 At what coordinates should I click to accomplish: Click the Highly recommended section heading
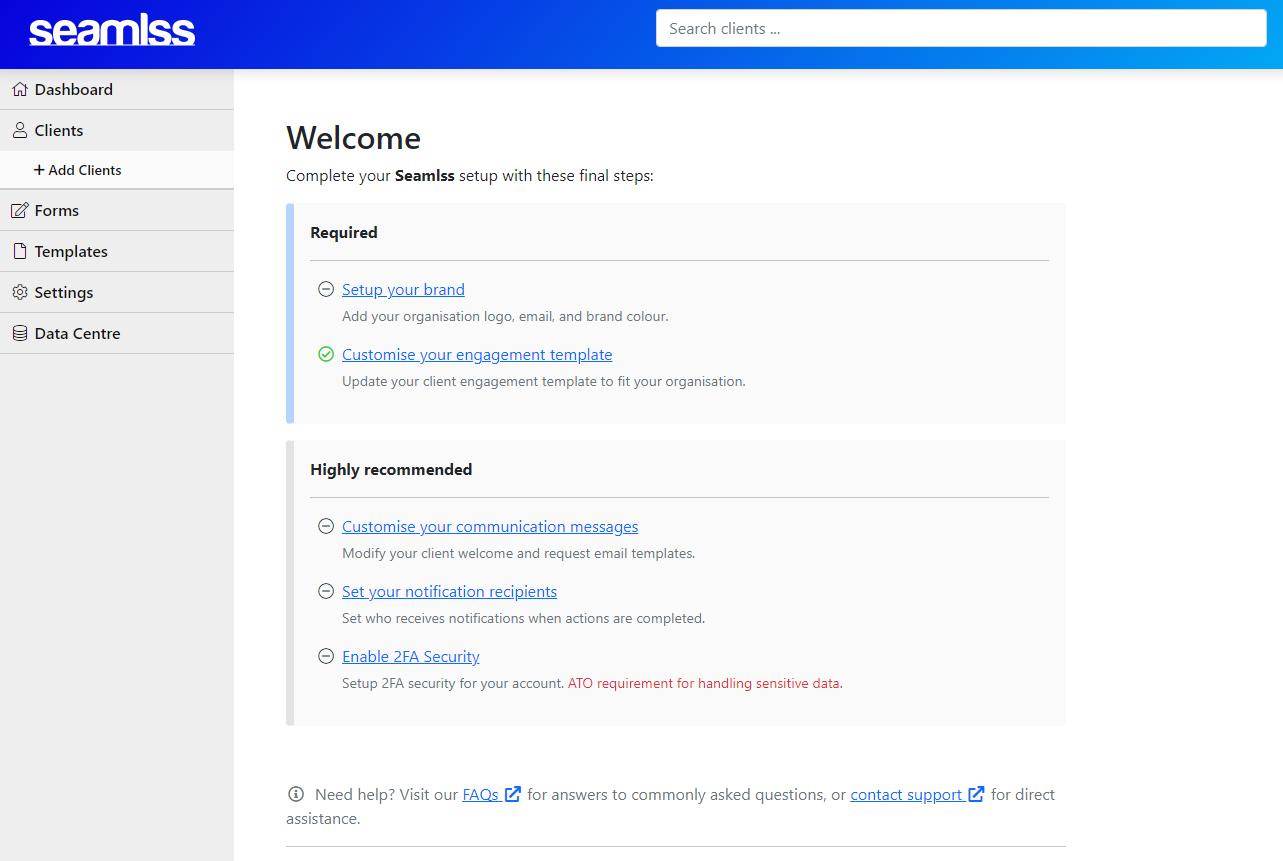pyautogui.click(x=391, y=469)
